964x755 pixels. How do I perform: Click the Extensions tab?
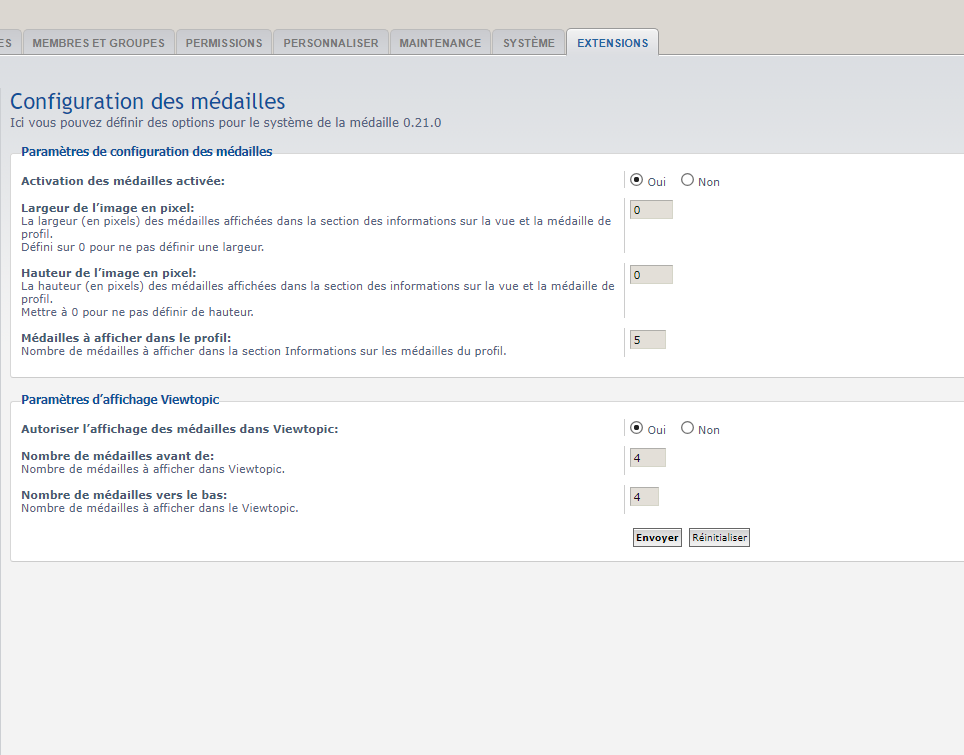point(612,43)
